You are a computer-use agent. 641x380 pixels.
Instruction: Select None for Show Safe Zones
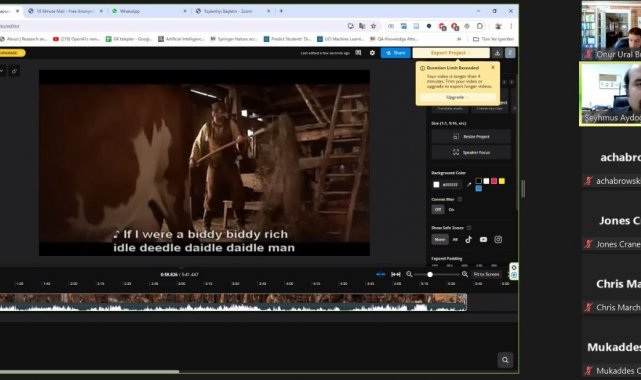point(439,239)
